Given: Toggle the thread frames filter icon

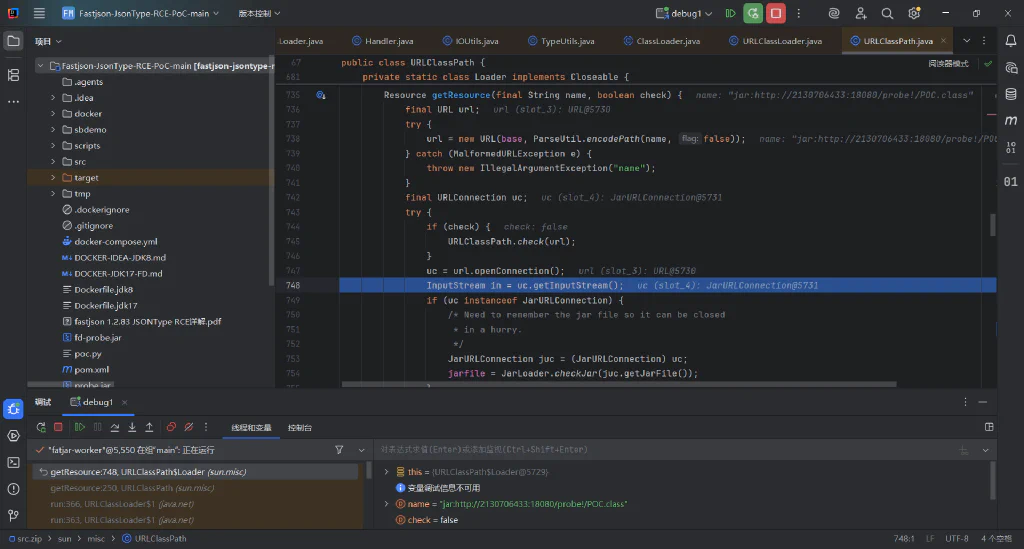Looking at the screenshot, I should (339, 450).
